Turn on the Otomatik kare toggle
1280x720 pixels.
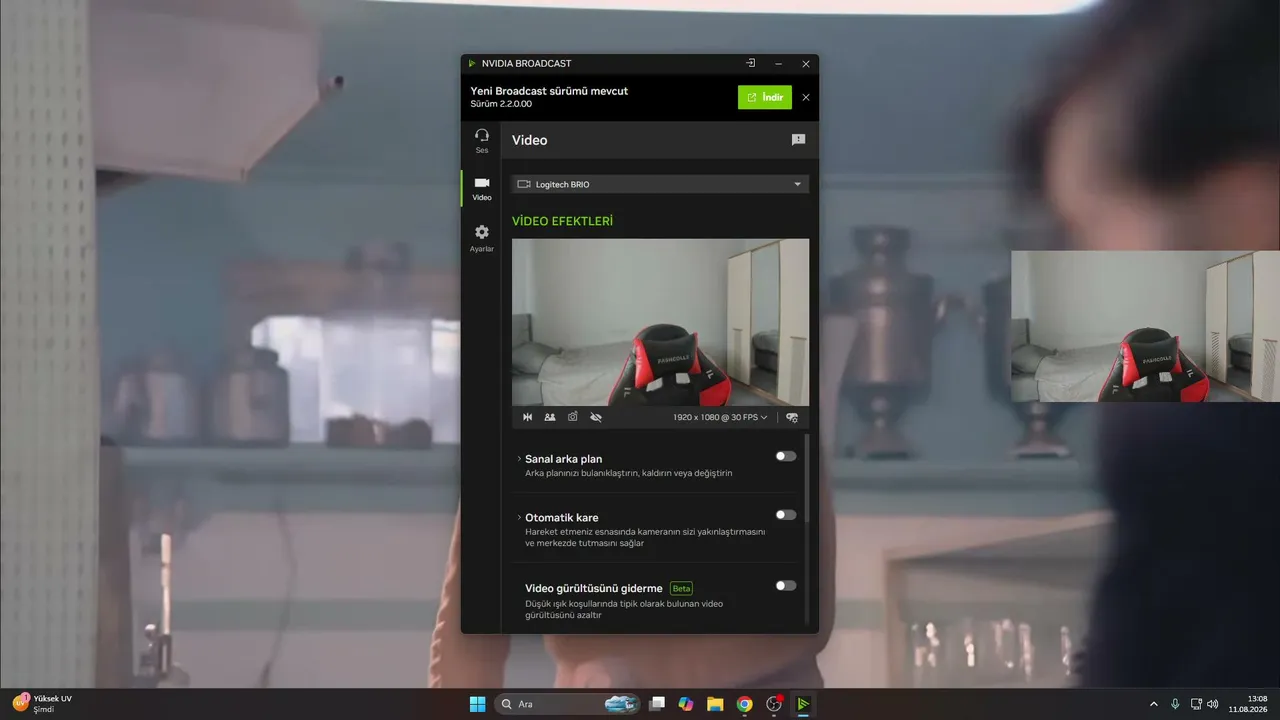click(786, 515)
